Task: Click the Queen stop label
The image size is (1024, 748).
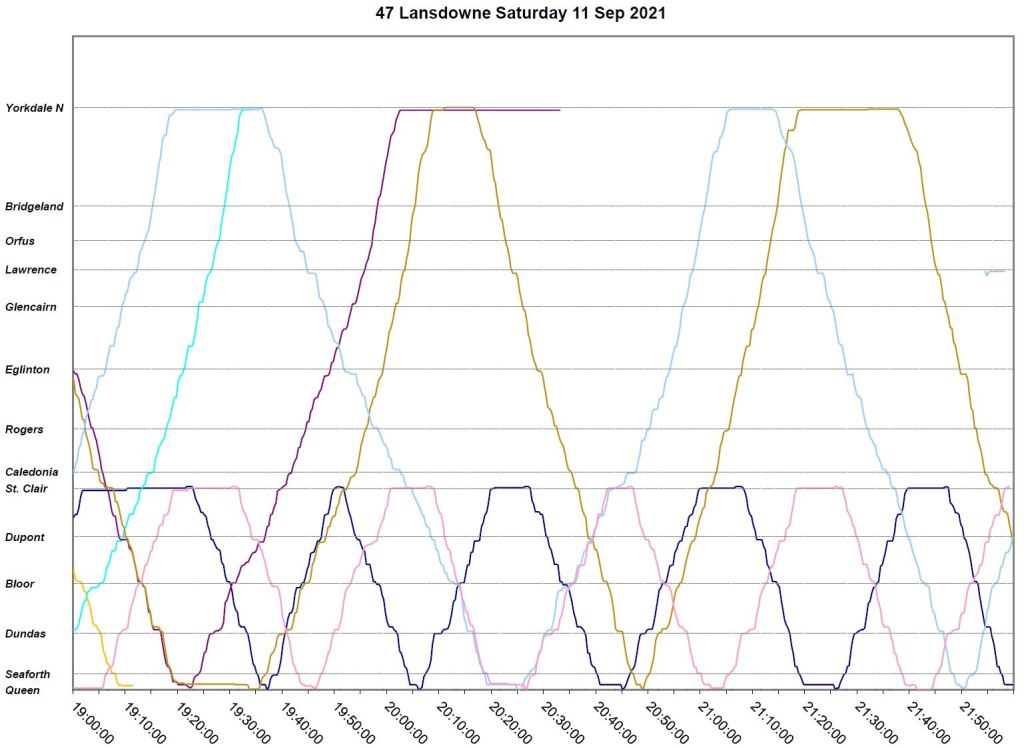Action: click(23, 690)
